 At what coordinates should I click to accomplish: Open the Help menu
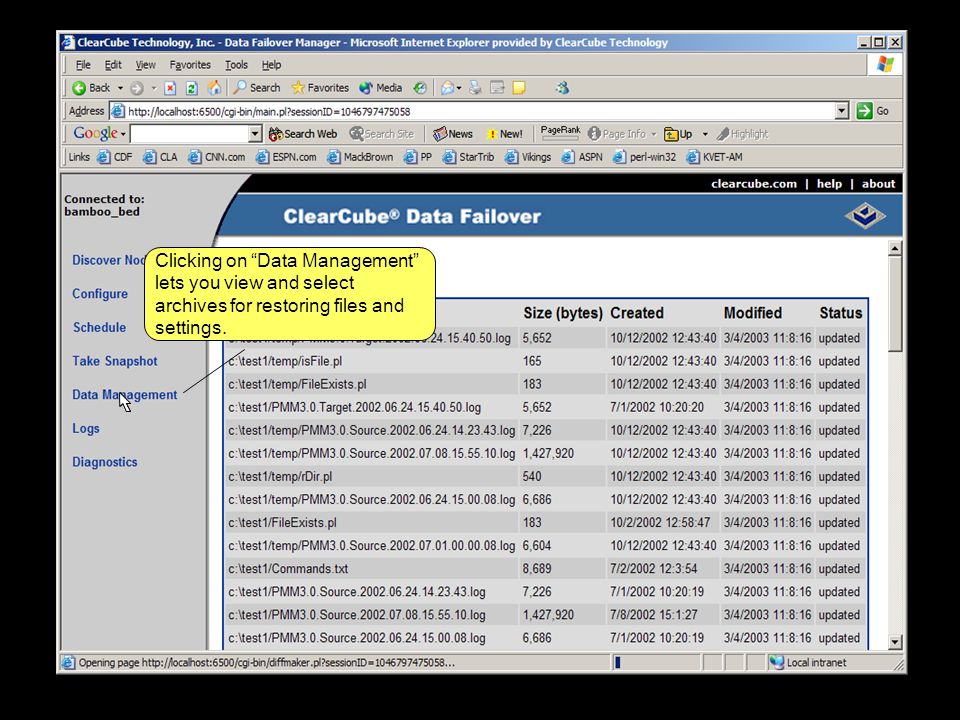click(271, 65)
